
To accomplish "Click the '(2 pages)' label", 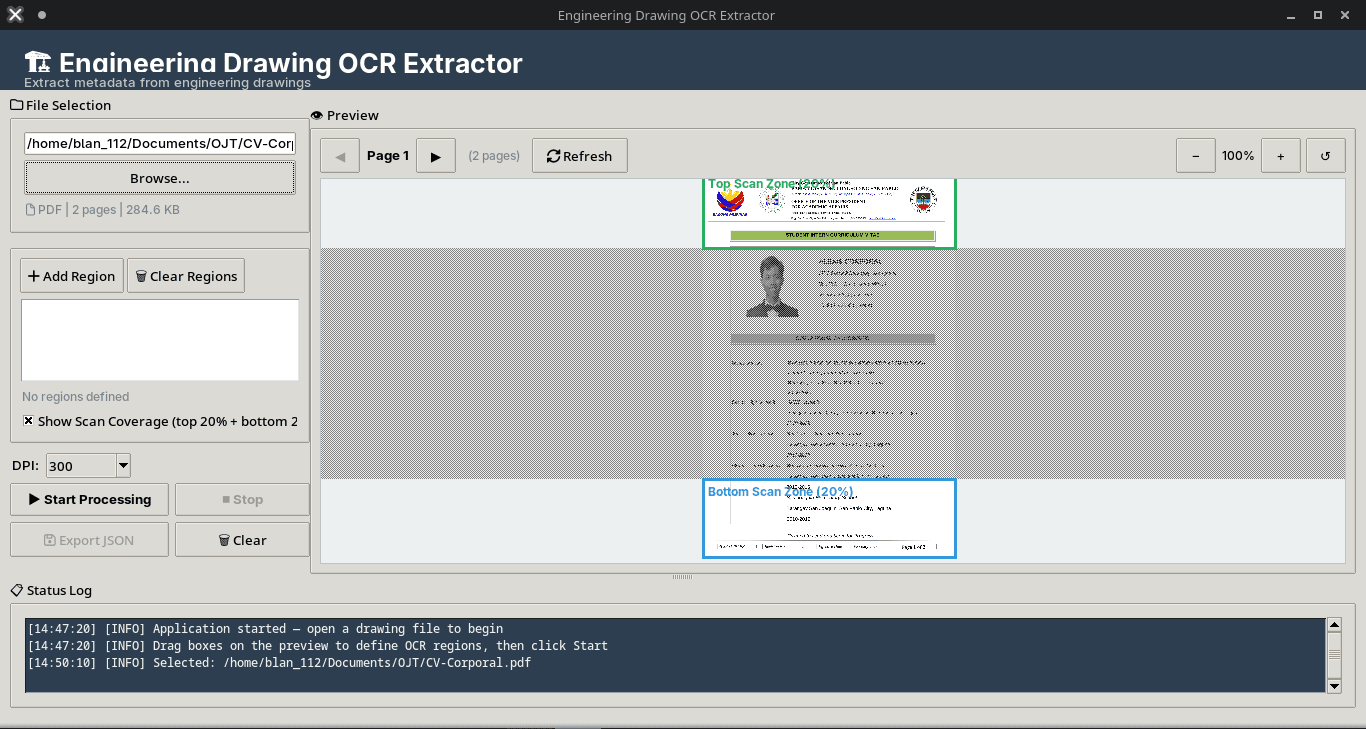I will [x=494, y=156].
